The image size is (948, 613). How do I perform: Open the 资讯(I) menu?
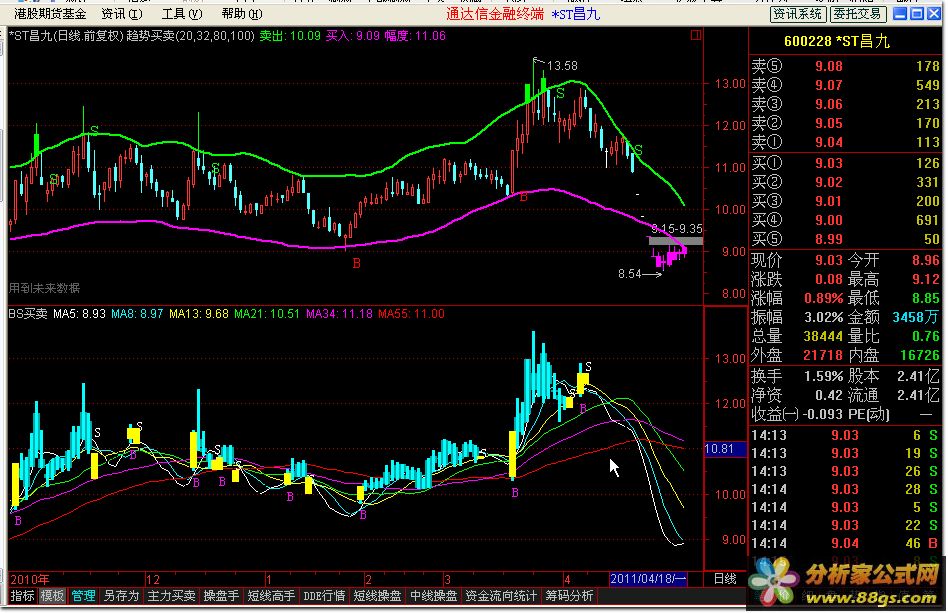(x=122, y=13)
